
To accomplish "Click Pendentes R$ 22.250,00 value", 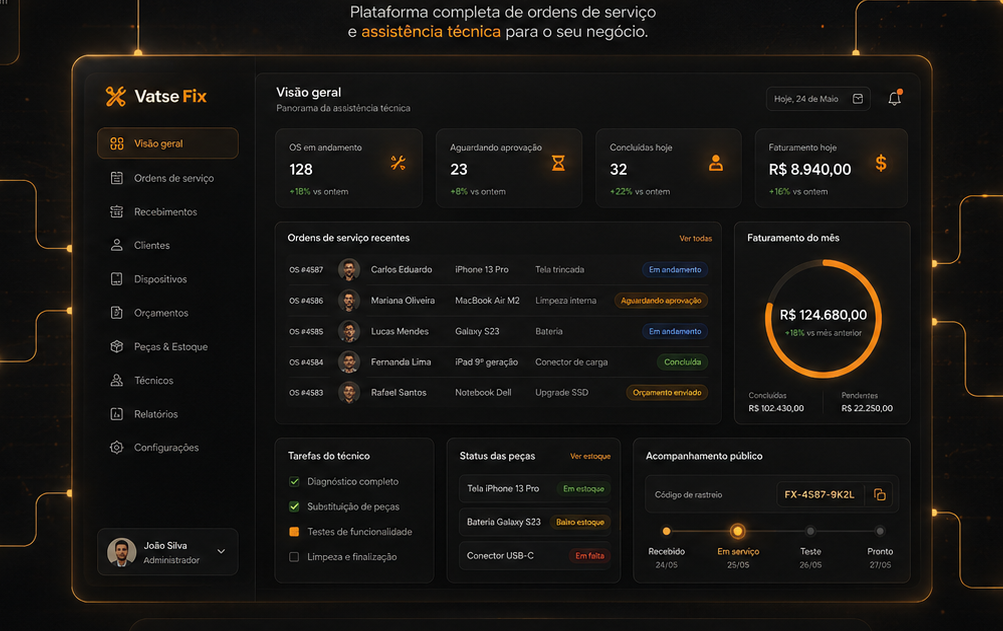I will (x=867, y=408).
